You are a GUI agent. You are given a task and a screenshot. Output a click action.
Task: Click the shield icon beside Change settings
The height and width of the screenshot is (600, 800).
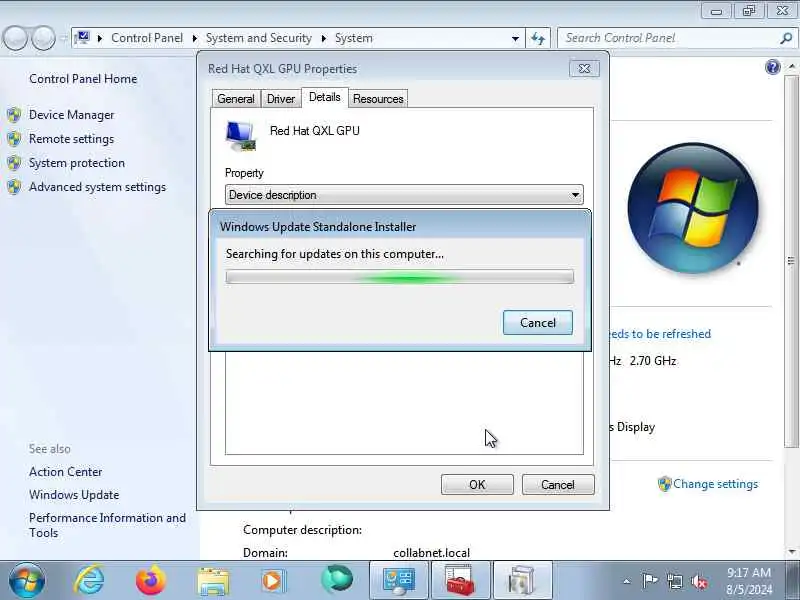tap(664, 484)
